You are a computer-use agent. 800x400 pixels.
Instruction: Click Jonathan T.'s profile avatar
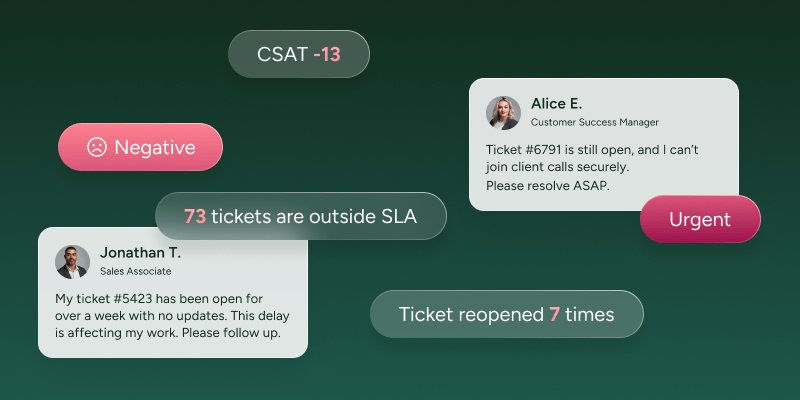72,262
